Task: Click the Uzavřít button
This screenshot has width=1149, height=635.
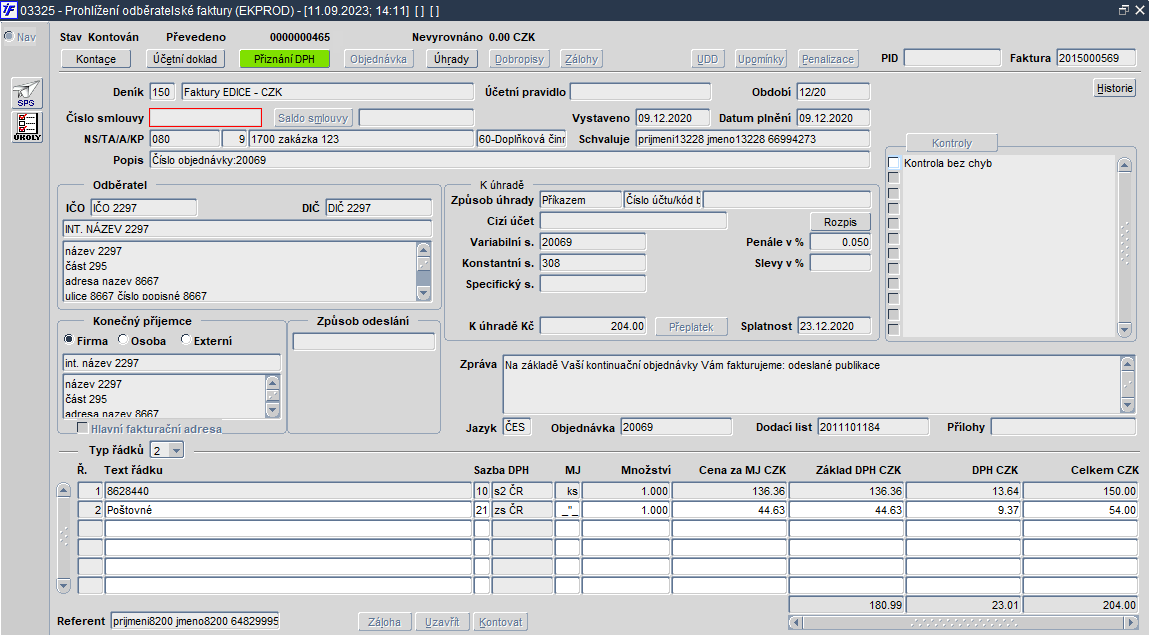Action: pos(443,622)
